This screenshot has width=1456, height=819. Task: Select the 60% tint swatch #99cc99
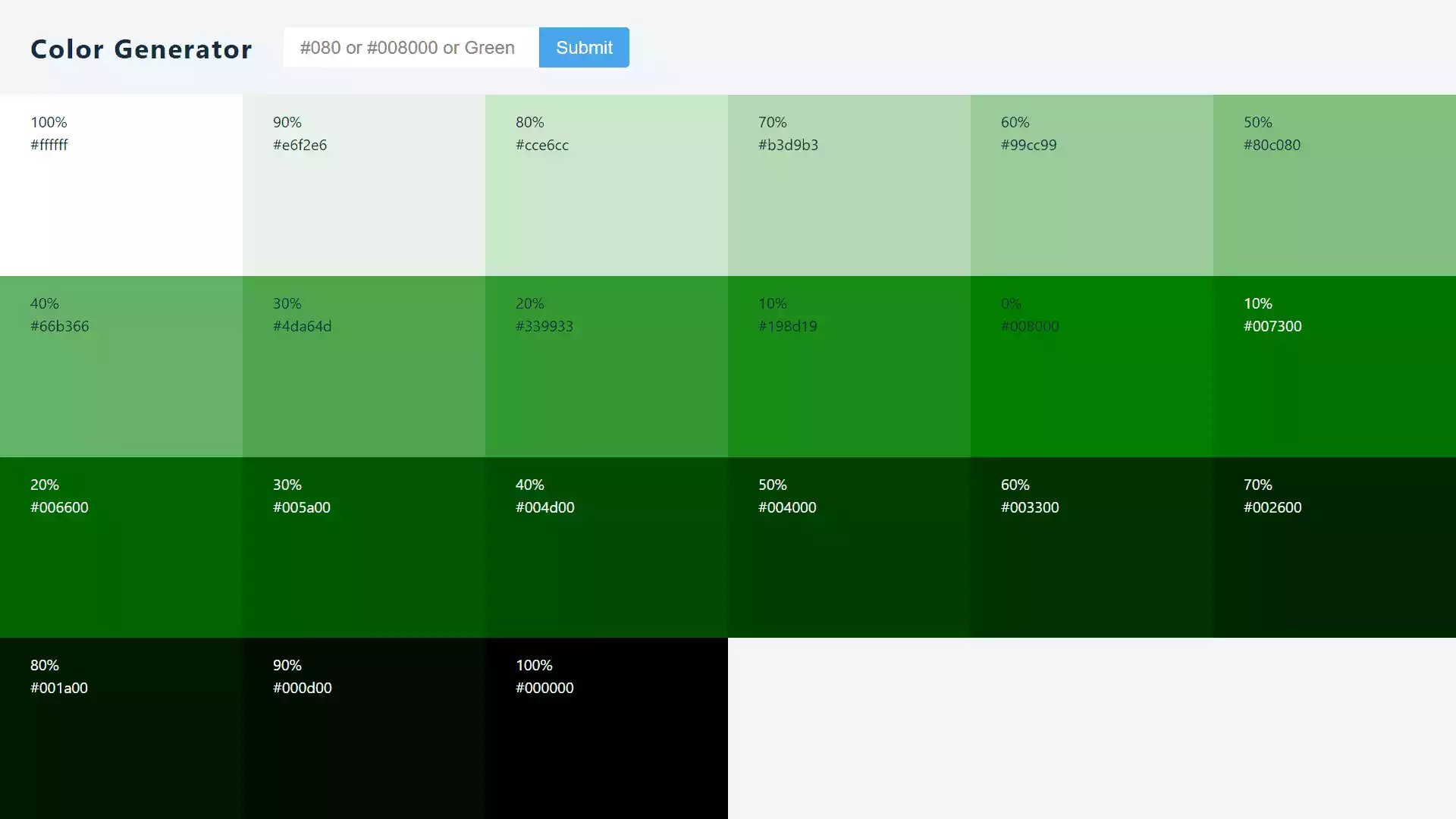(1092, 186)
